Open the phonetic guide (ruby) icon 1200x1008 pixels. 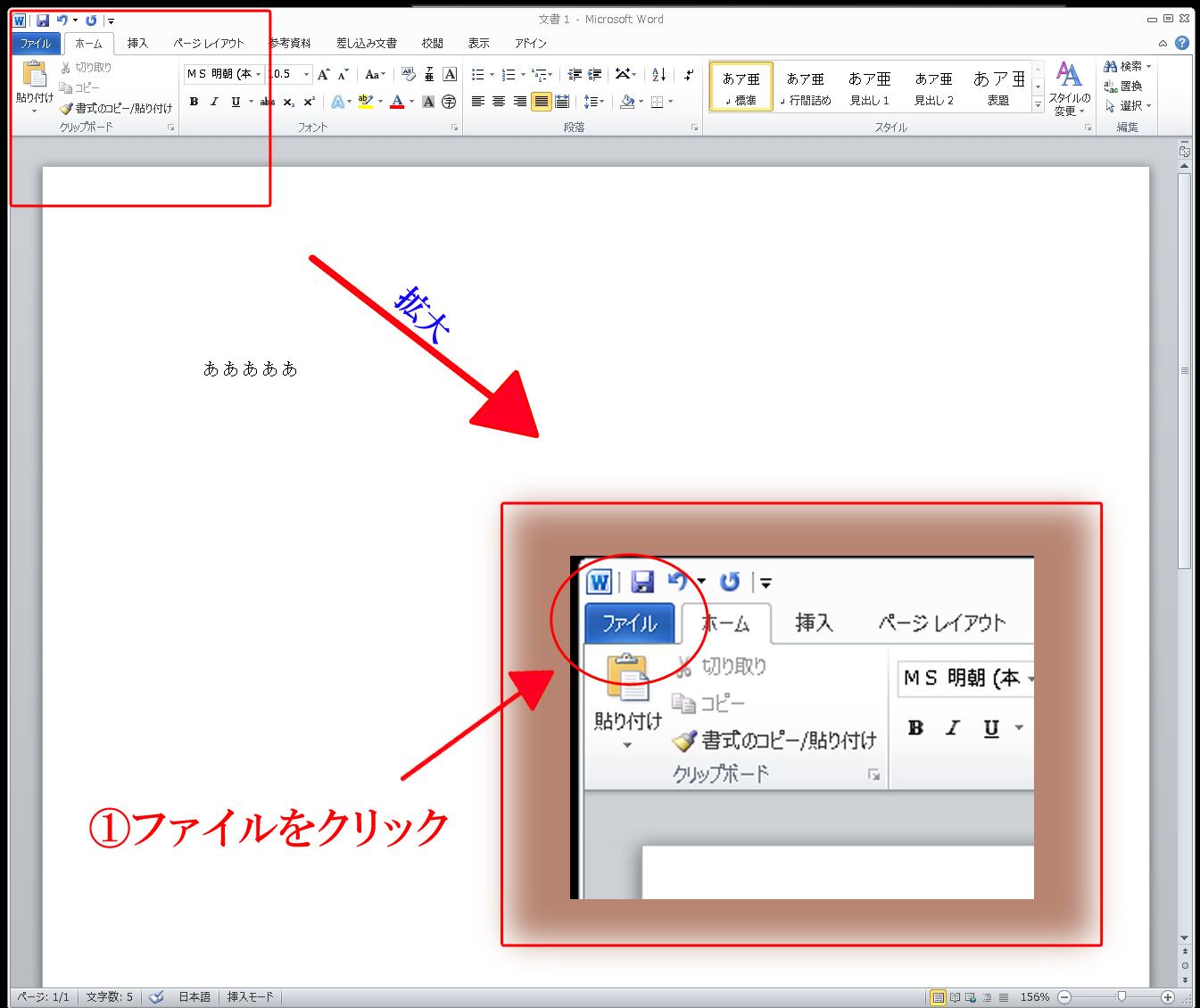click(429, 74)
